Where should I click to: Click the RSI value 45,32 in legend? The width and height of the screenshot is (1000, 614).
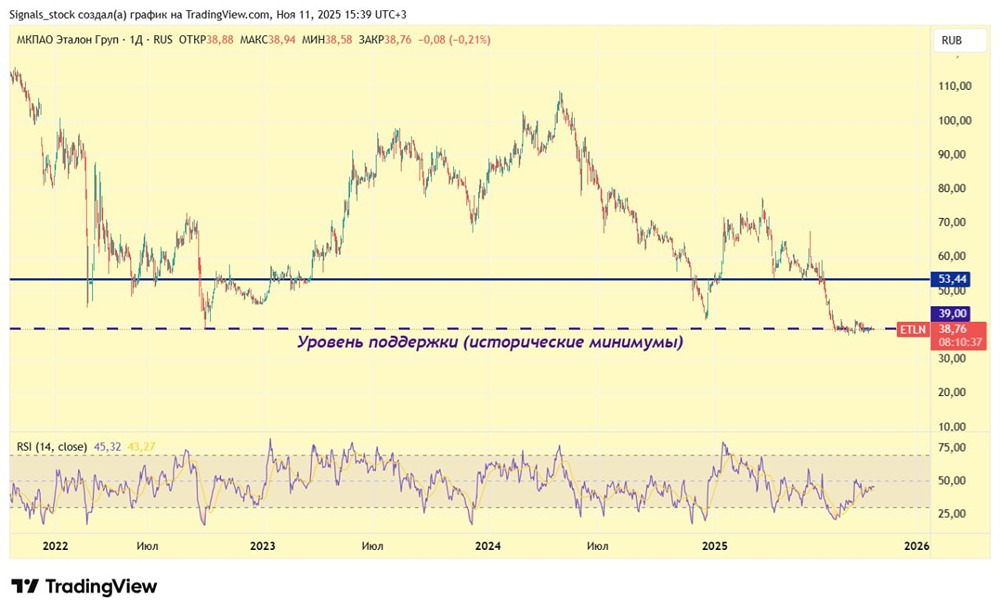(x=107, y=446)
